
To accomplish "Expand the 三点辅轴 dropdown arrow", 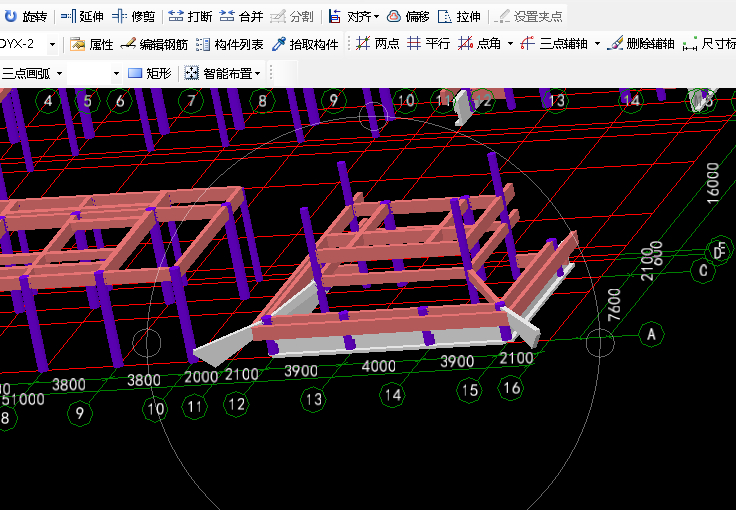I will coord(597,44).
